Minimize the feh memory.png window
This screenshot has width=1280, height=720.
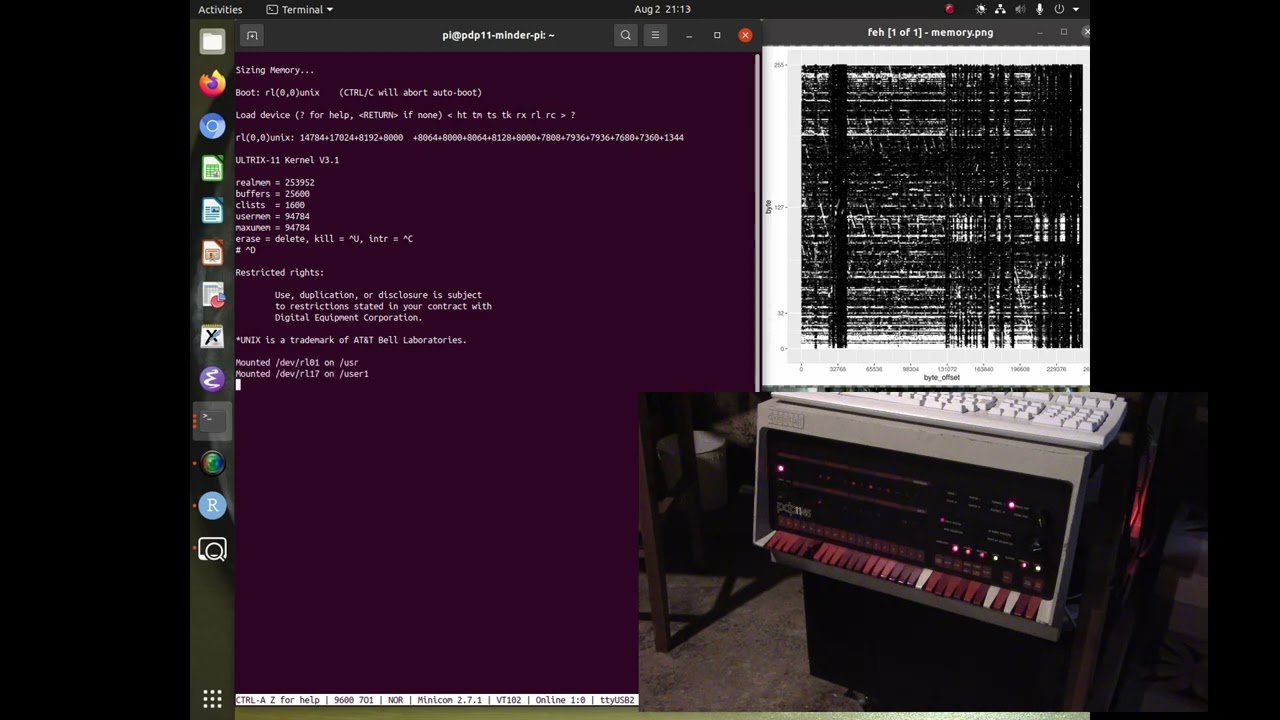click(x=1040, y=32)
